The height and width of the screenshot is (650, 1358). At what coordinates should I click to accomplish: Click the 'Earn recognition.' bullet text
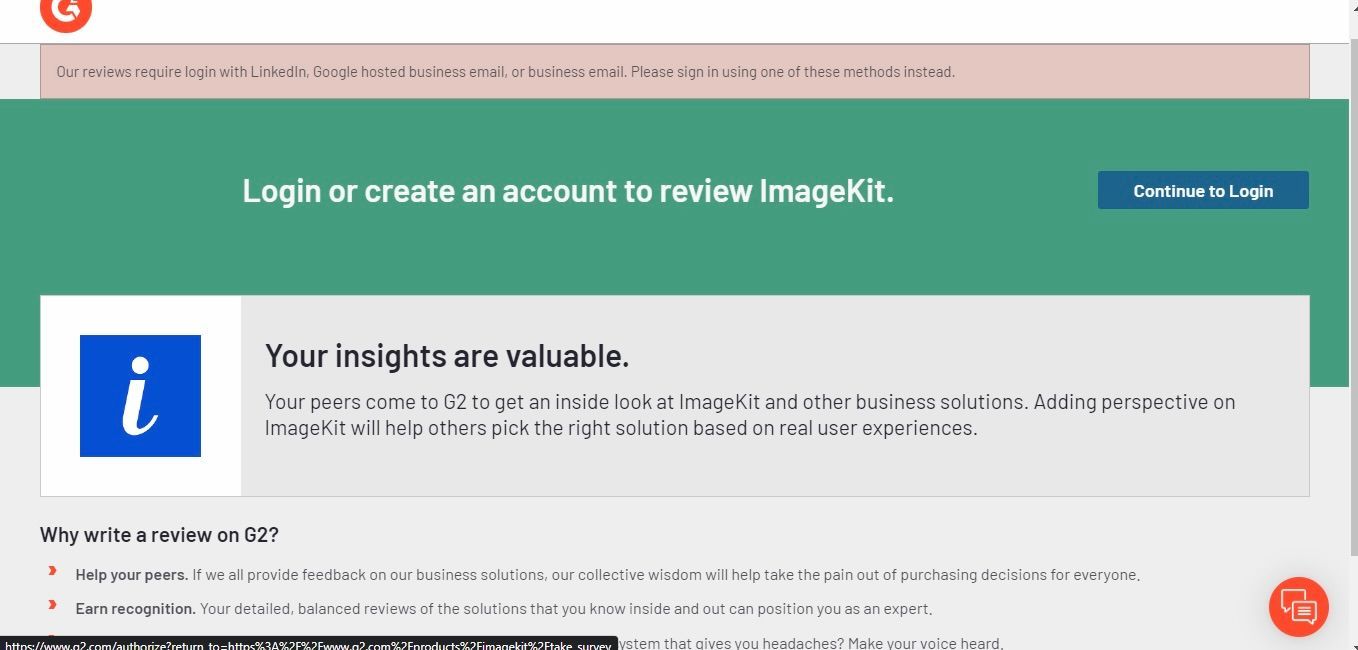click(x=135, y=609)
